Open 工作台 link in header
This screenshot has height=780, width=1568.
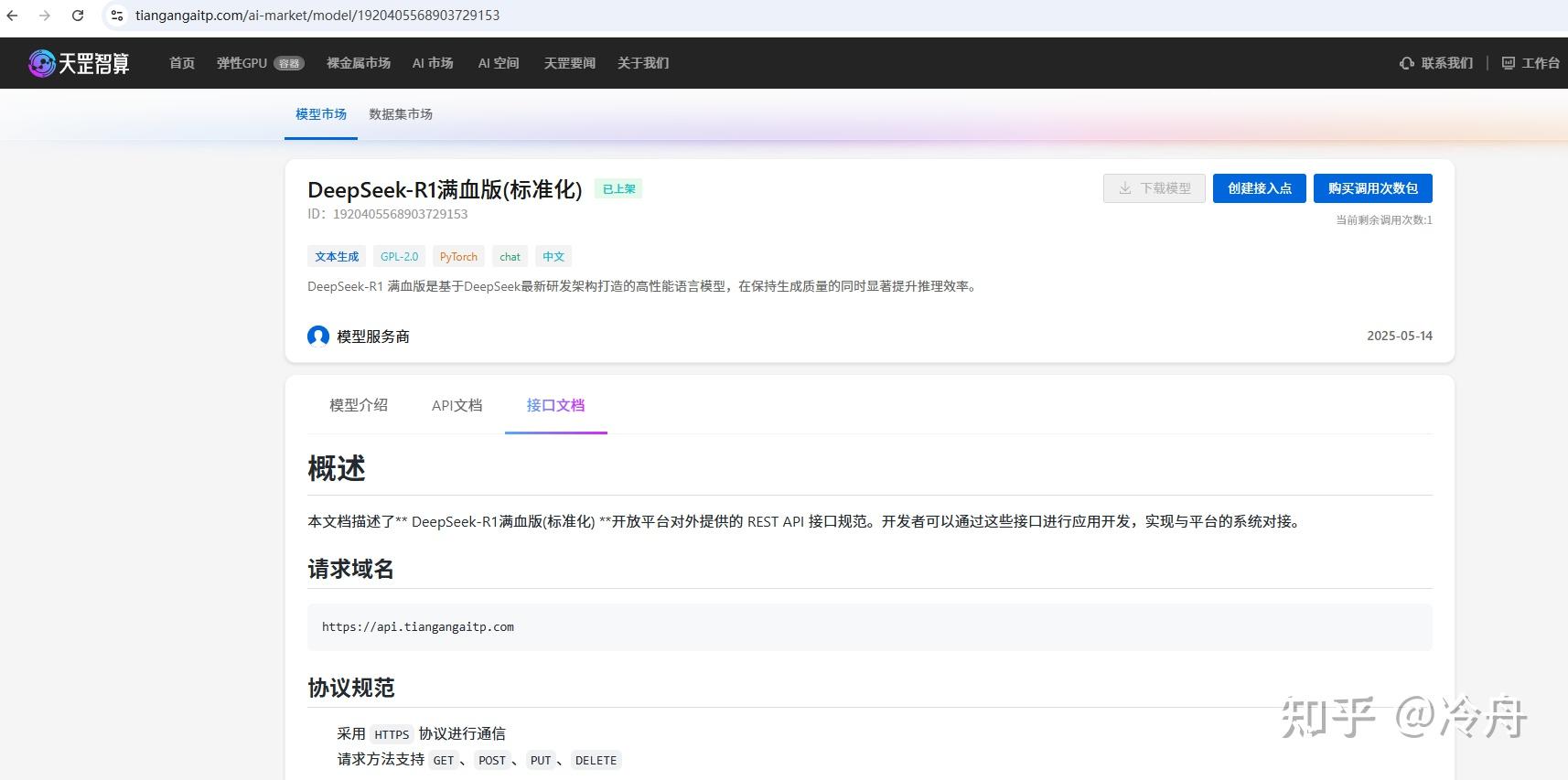click(1541, 63)
